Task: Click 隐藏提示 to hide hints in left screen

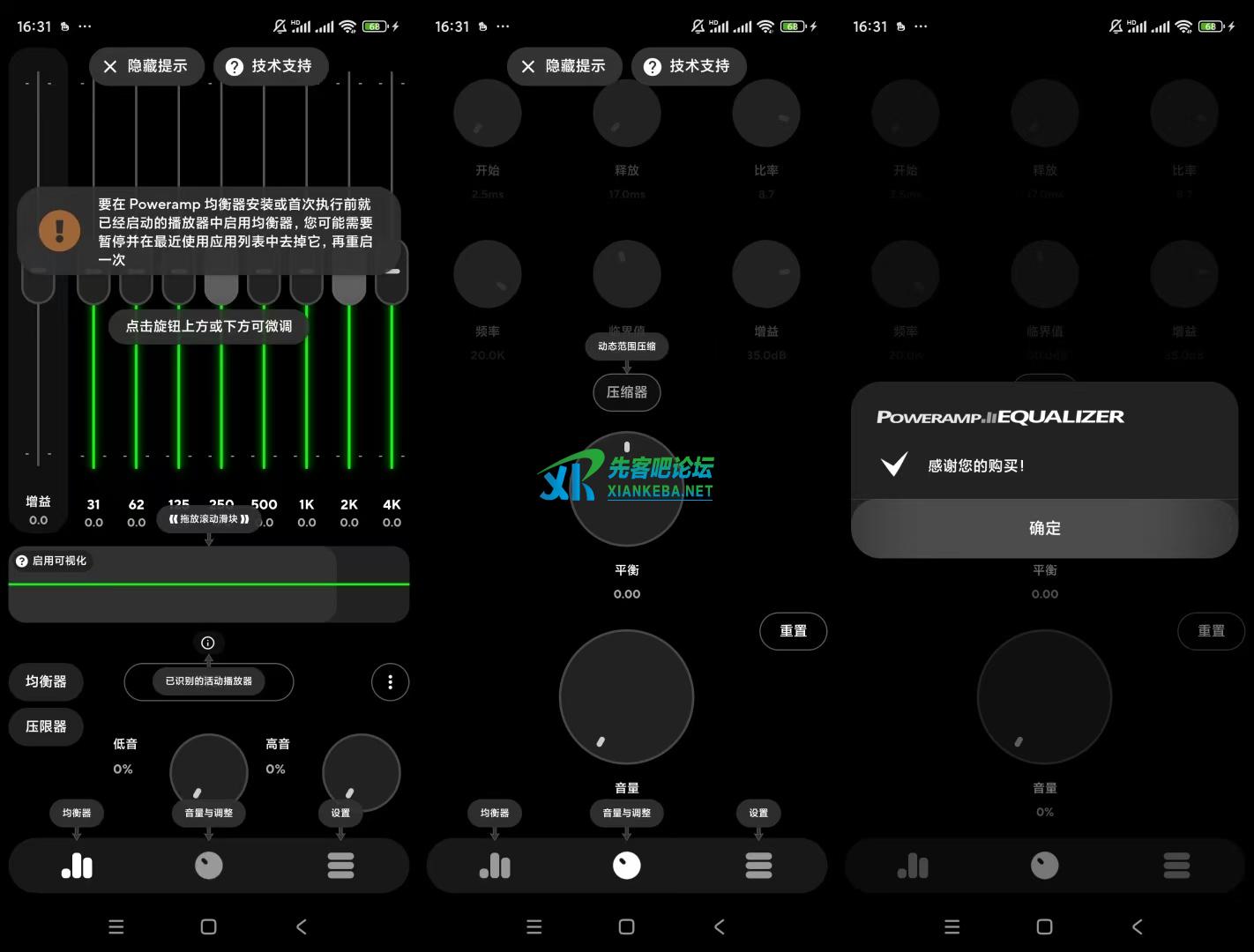Action: (x=146, y=66)
